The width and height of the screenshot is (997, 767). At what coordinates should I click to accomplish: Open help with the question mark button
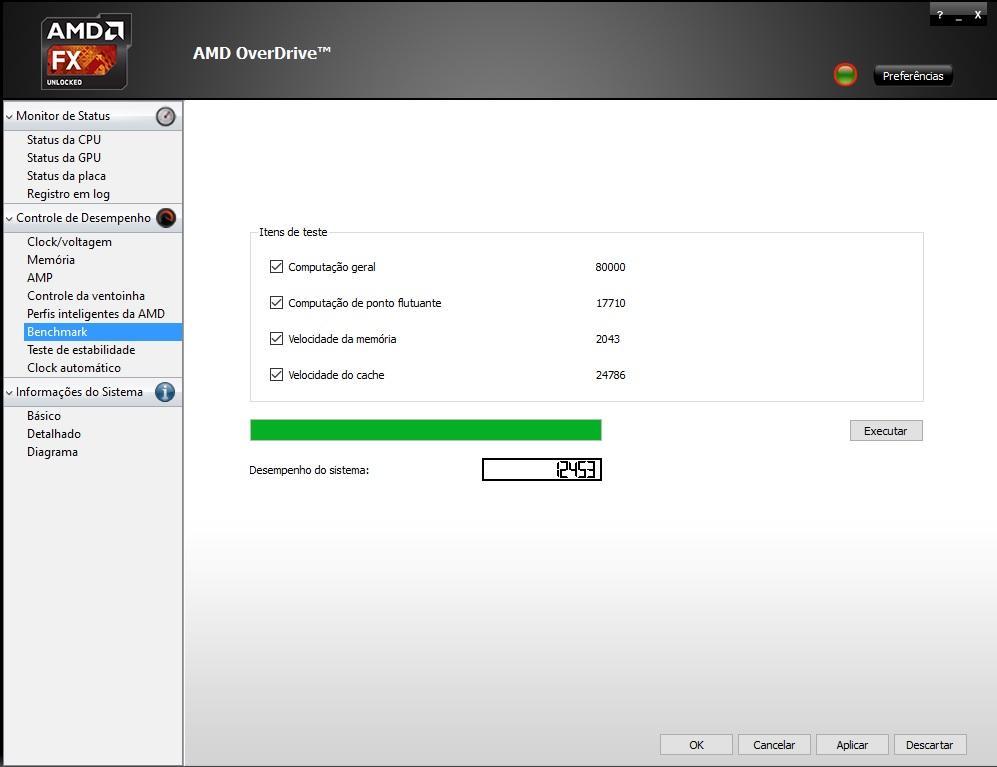pyautogui.click(x=940, y=15)
